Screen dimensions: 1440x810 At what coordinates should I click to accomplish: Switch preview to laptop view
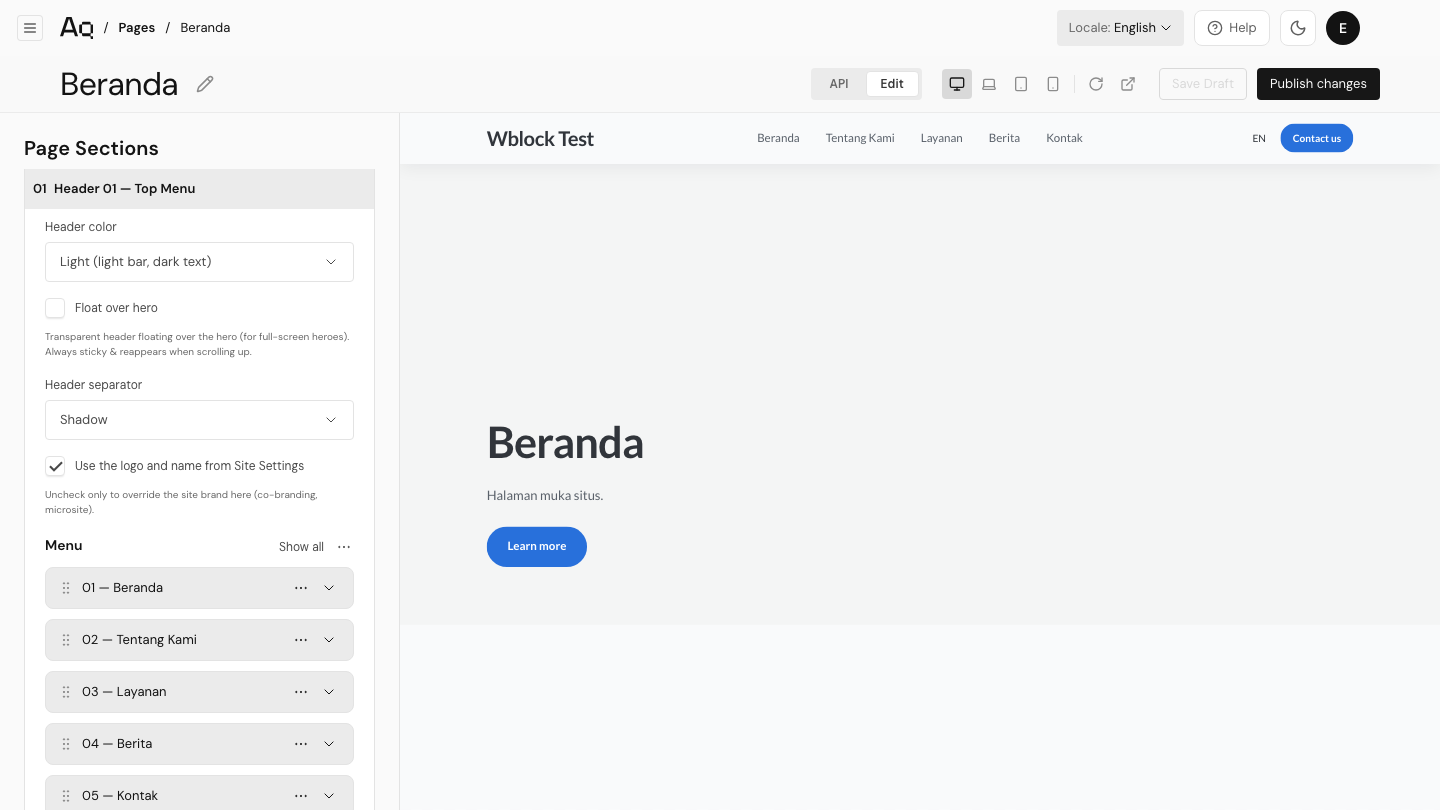coord(989,84)
